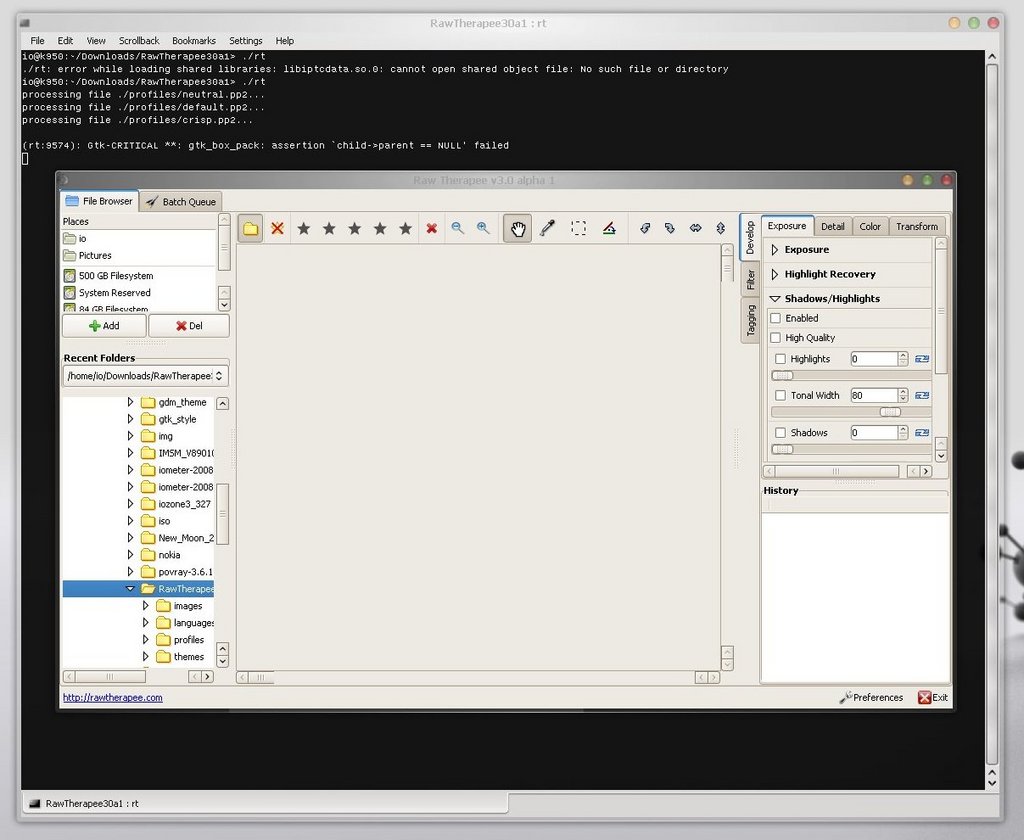Expand the gtk_style folder
This screenshot has height=840, width=1024.
pos(130,419)
